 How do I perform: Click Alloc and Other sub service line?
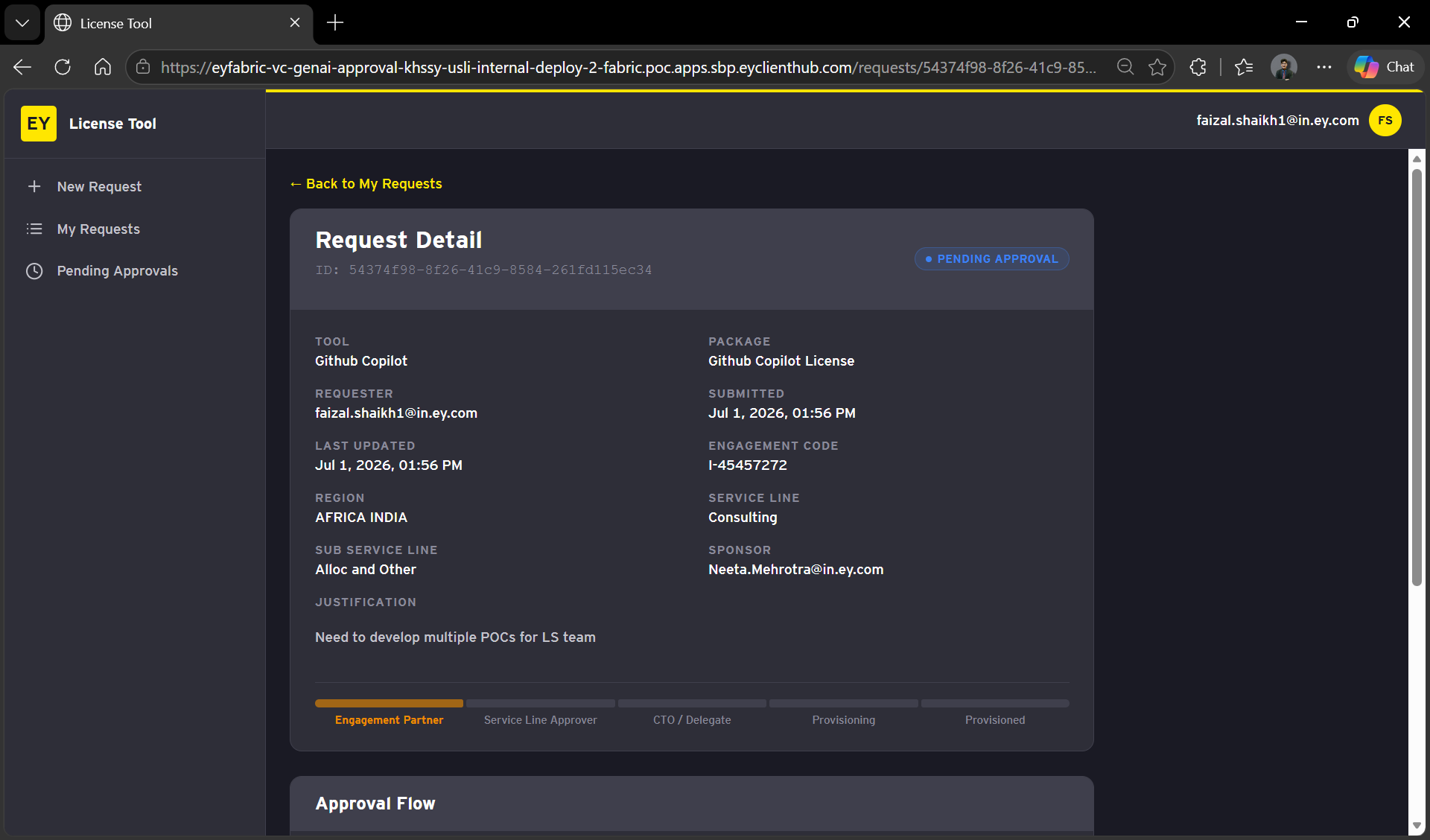click(366, 570)
